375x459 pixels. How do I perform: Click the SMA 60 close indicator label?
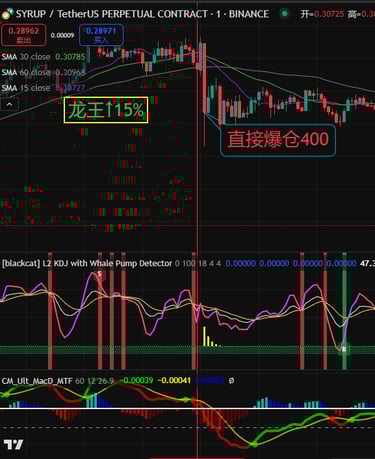coord(26,72)
